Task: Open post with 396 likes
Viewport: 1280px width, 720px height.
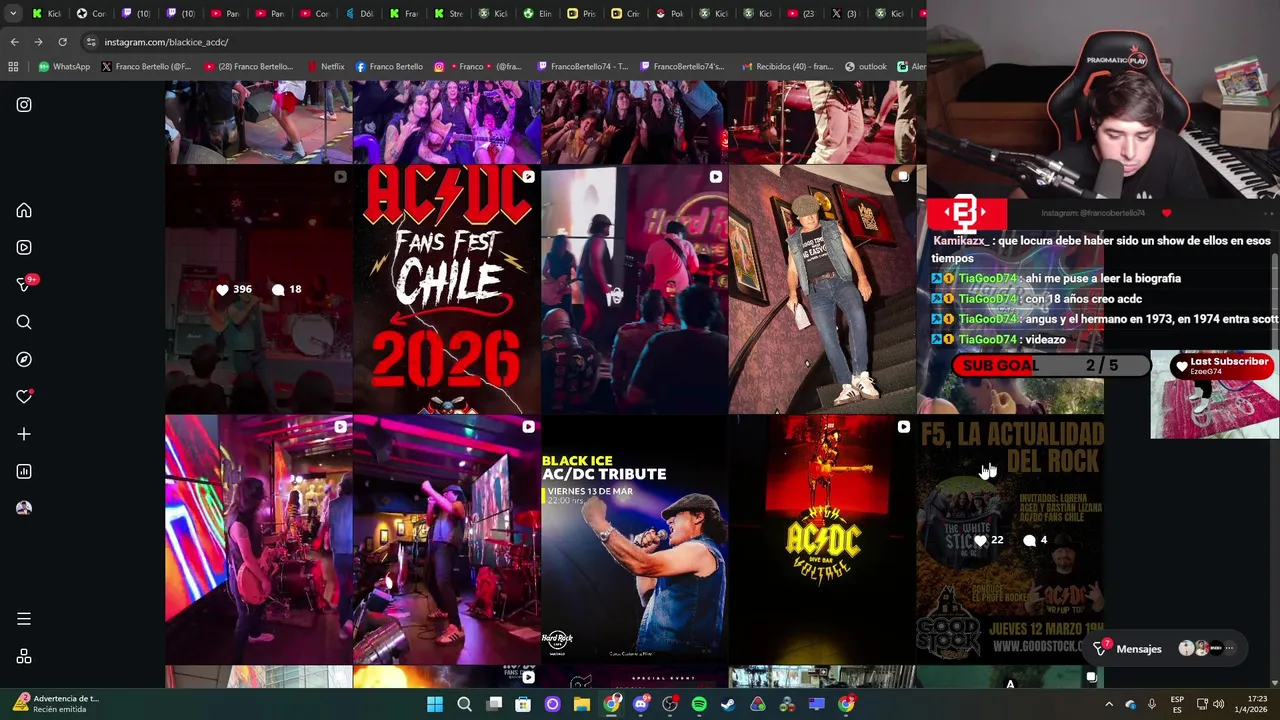Action: (258, 290)
